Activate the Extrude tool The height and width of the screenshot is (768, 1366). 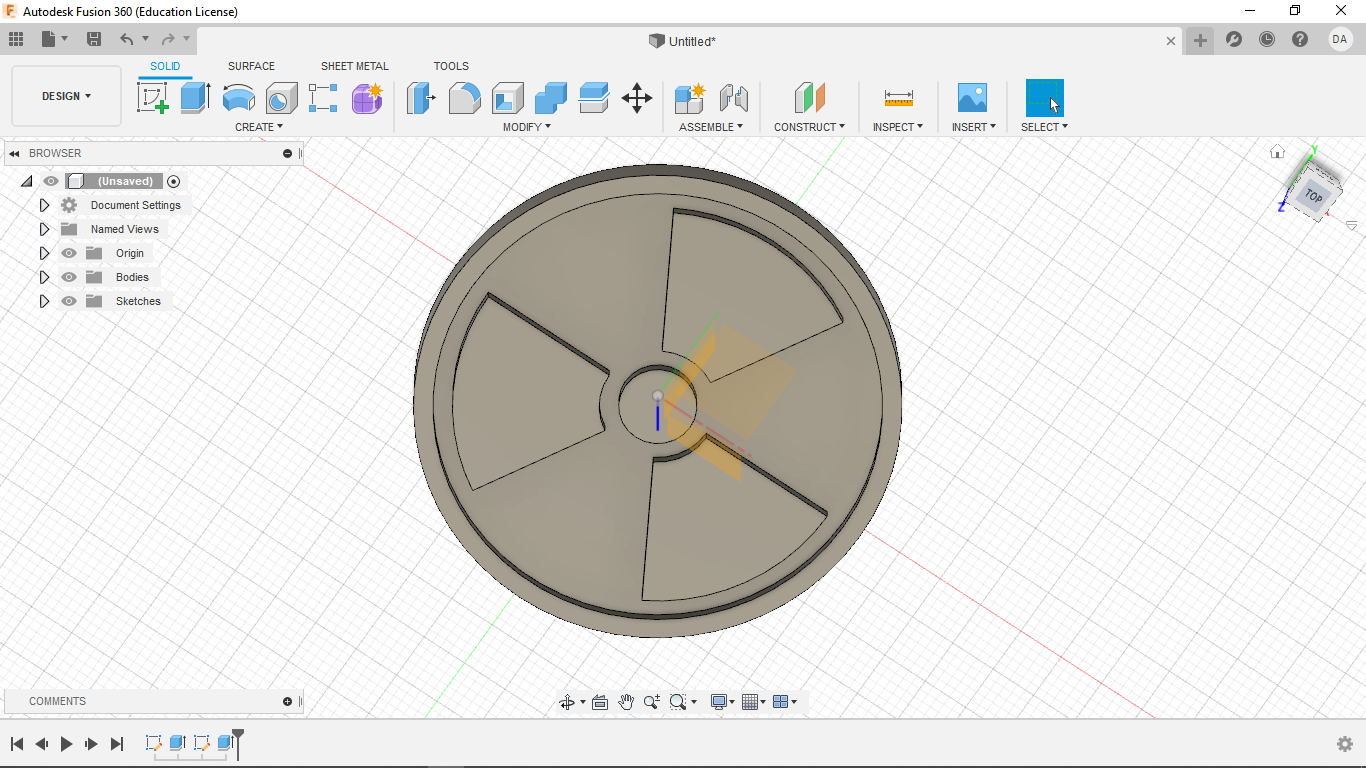[195, 98]
